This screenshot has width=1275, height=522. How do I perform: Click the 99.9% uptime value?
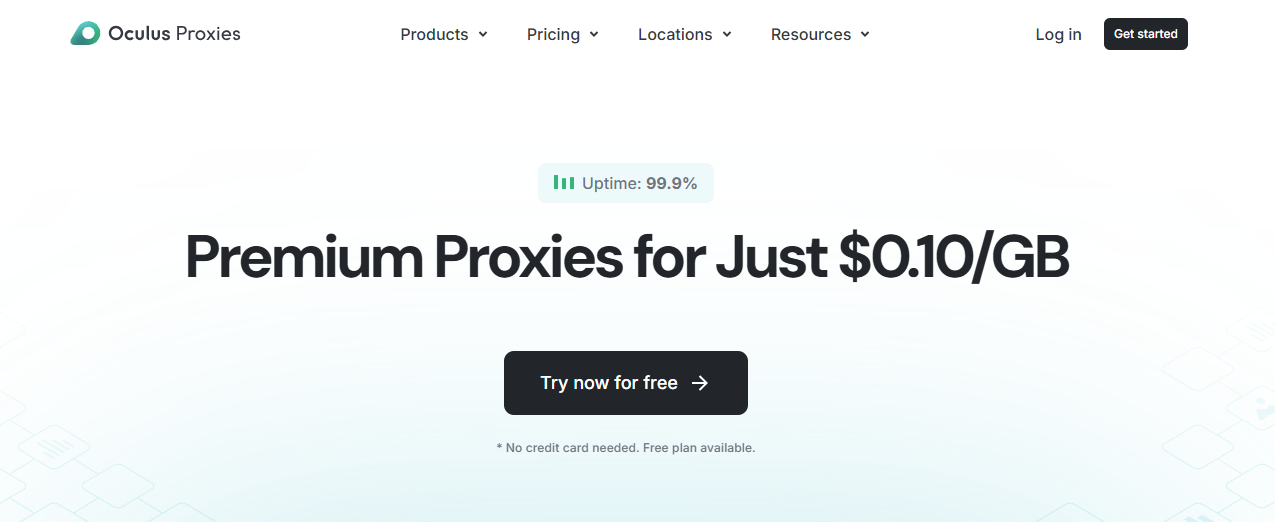[x=671, y=183]
